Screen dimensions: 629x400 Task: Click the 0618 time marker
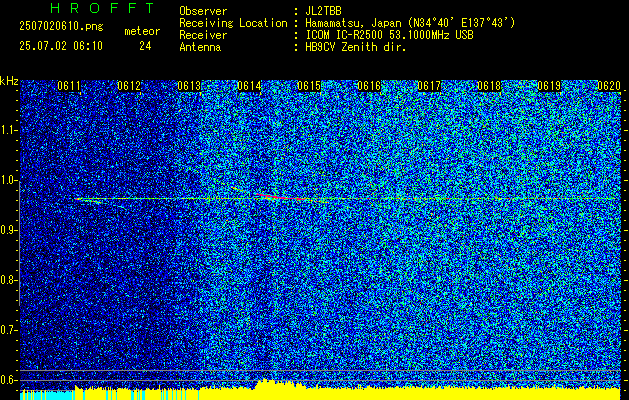pos(489,86)
